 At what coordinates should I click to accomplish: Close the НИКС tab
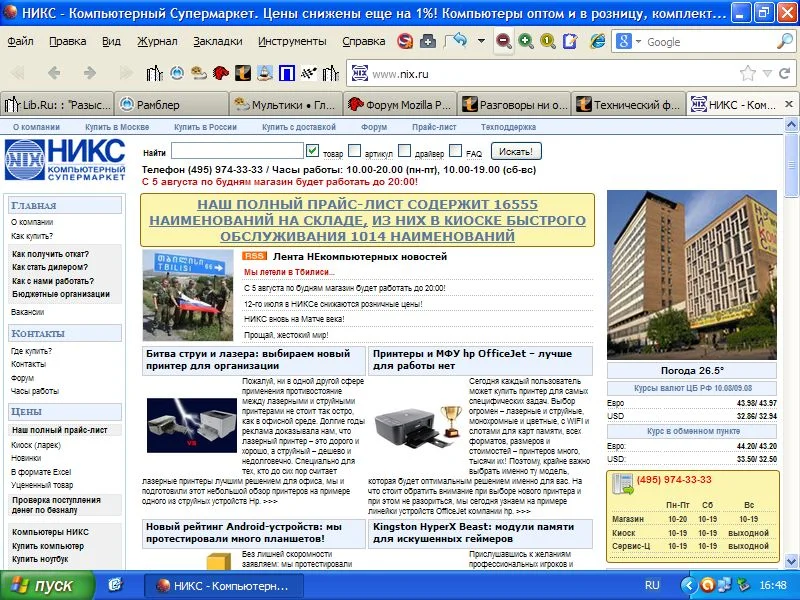tap(788, 104)
